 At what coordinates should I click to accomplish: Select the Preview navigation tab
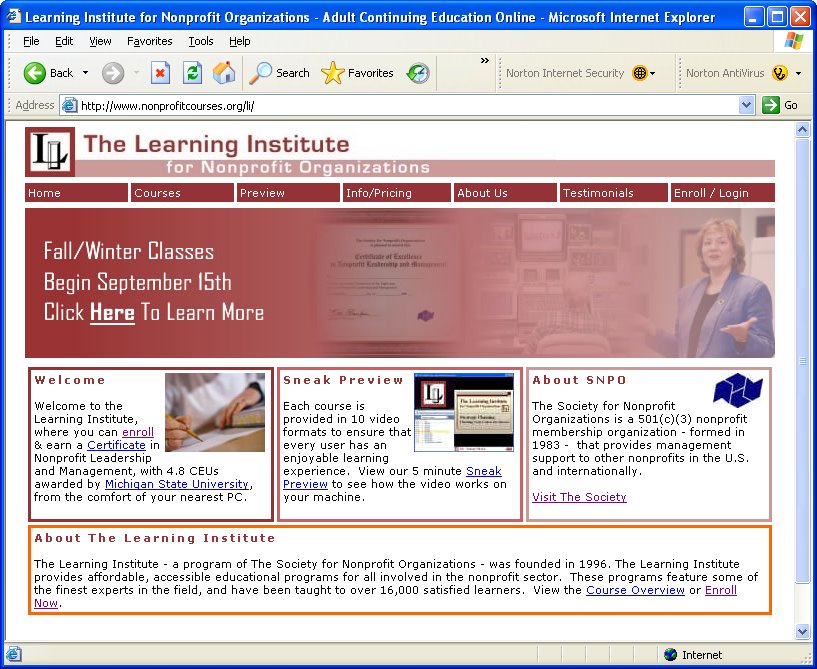pyautogui.click(x=288, y=193)
